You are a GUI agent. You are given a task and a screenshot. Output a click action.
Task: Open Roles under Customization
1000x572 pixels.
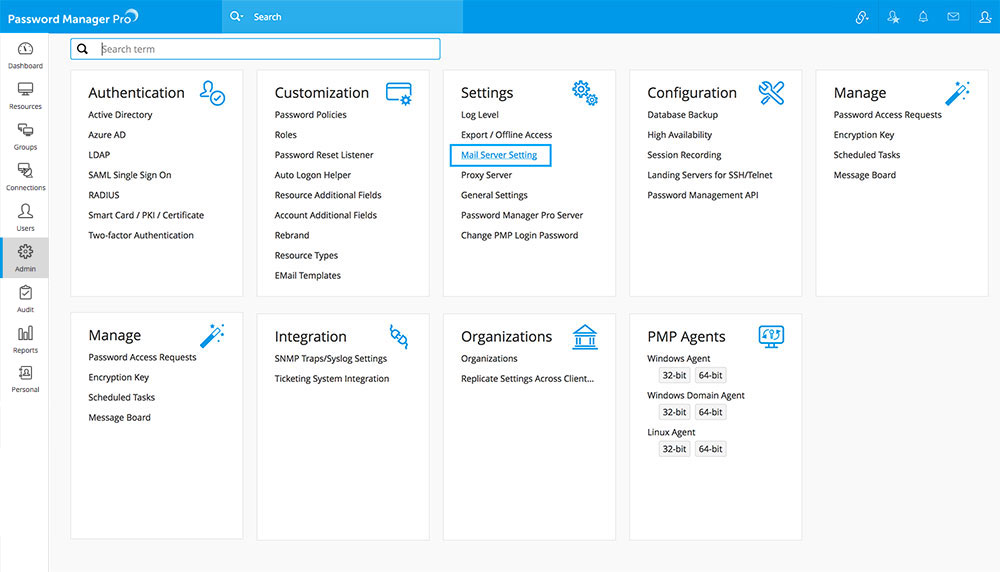(x=285, y=135)
